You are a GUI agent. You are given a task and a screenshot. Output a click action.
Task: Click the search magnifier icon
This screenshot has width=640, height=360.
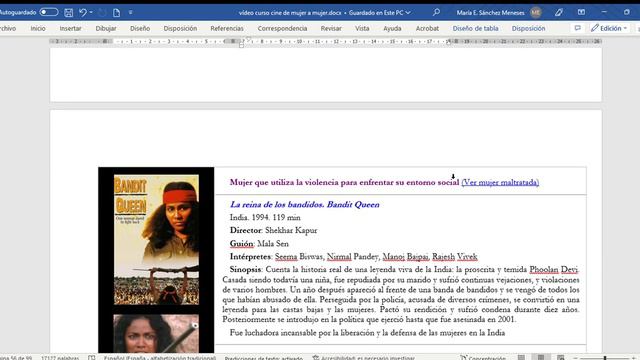pos(436,12)
